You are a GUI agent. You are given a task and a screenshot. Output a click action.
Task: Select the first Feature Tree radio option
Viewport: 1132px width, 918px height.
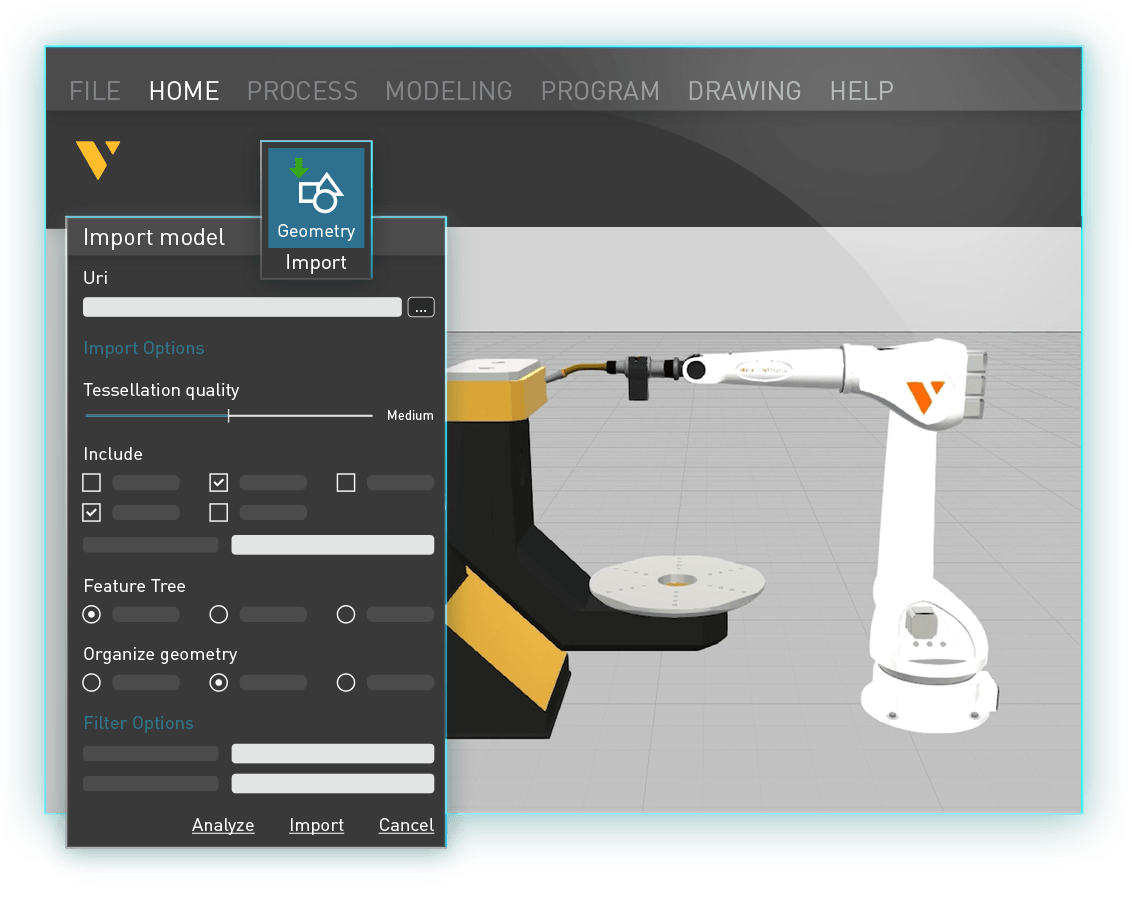(x=91, y=614)
